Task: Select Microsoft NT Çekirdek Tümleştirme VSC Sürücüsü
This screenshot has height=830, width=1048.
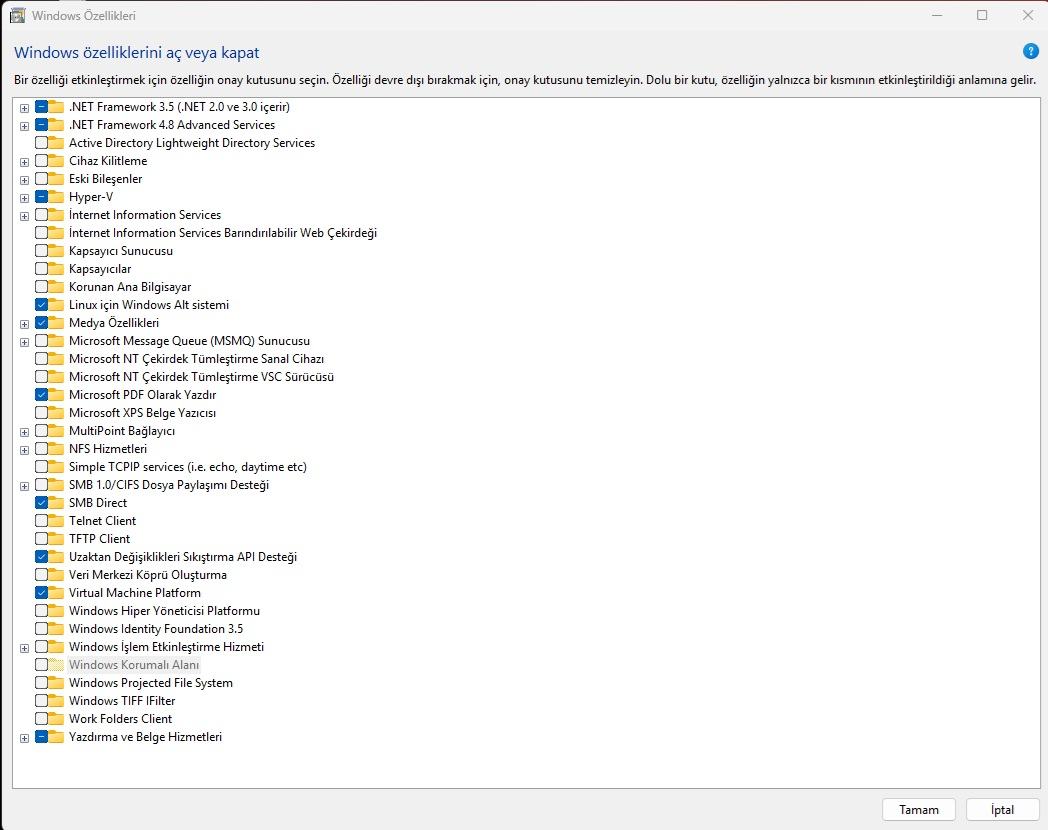Action: [201, 377]
